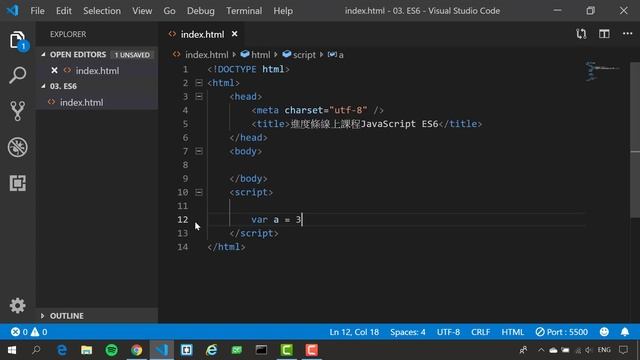Screen dimensions: 640x360
Task: Open the Edit menu
Action: (64, 11)
